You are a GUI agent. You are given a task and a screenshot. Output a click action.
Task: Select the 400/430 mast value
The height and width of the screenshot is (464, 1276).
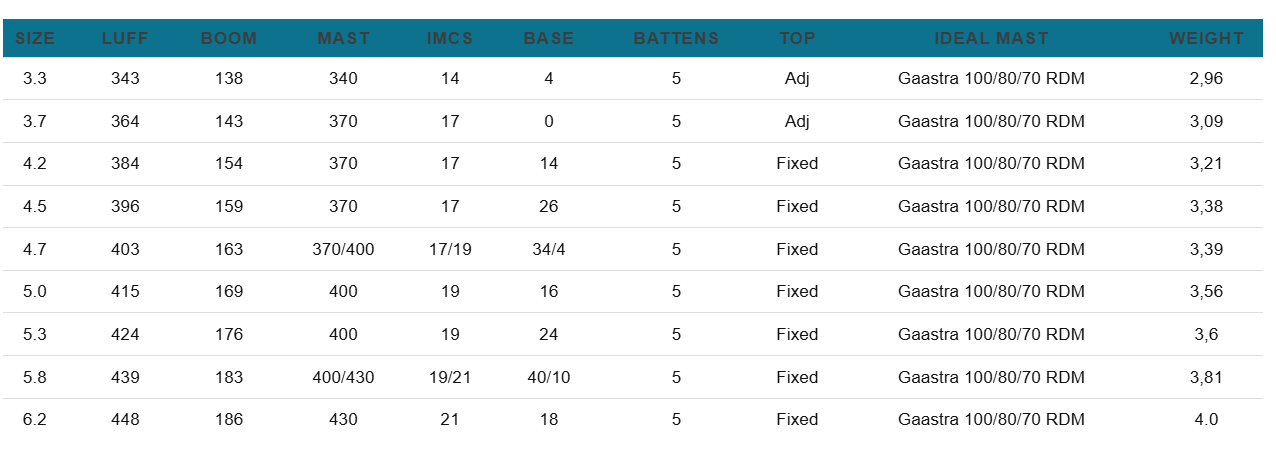343,377
